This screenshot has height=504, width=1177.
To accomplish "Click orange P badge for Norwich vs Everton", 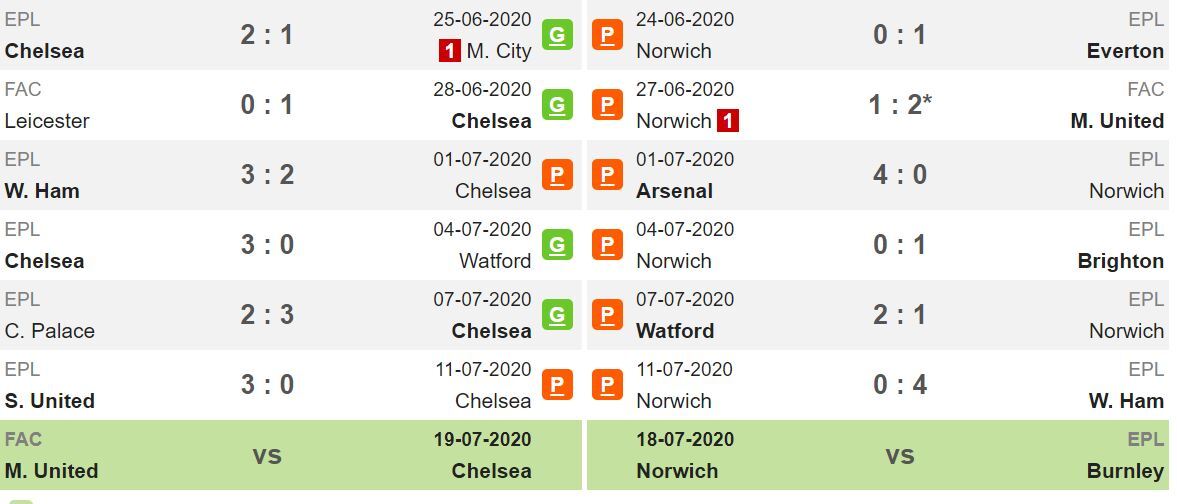I will click(607, 35).
